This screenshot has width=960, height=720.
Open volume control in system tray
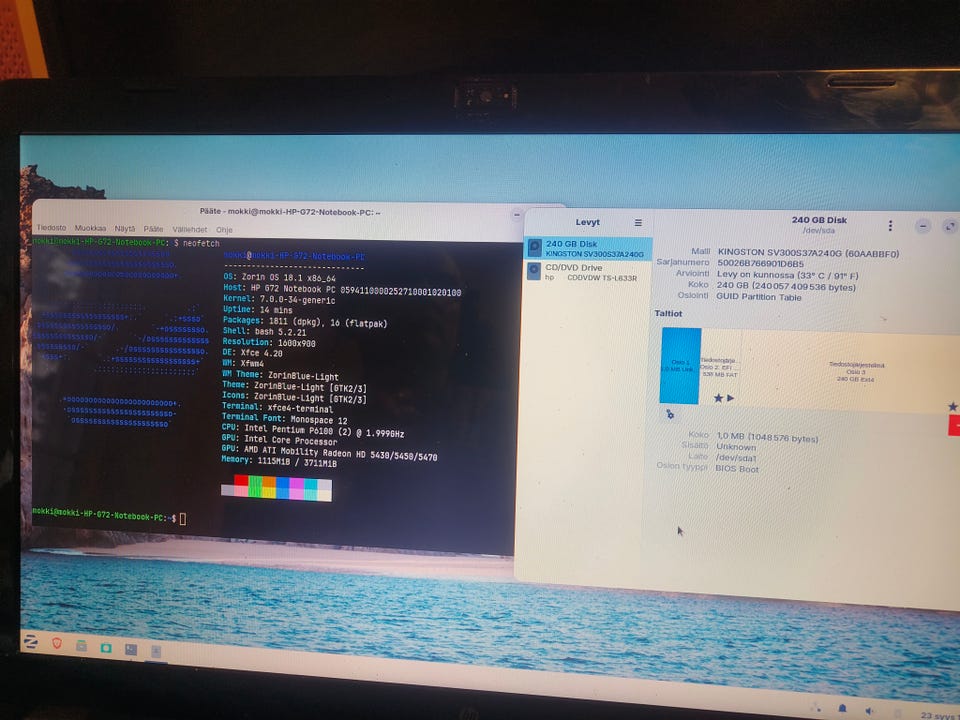tap(869, 711)
